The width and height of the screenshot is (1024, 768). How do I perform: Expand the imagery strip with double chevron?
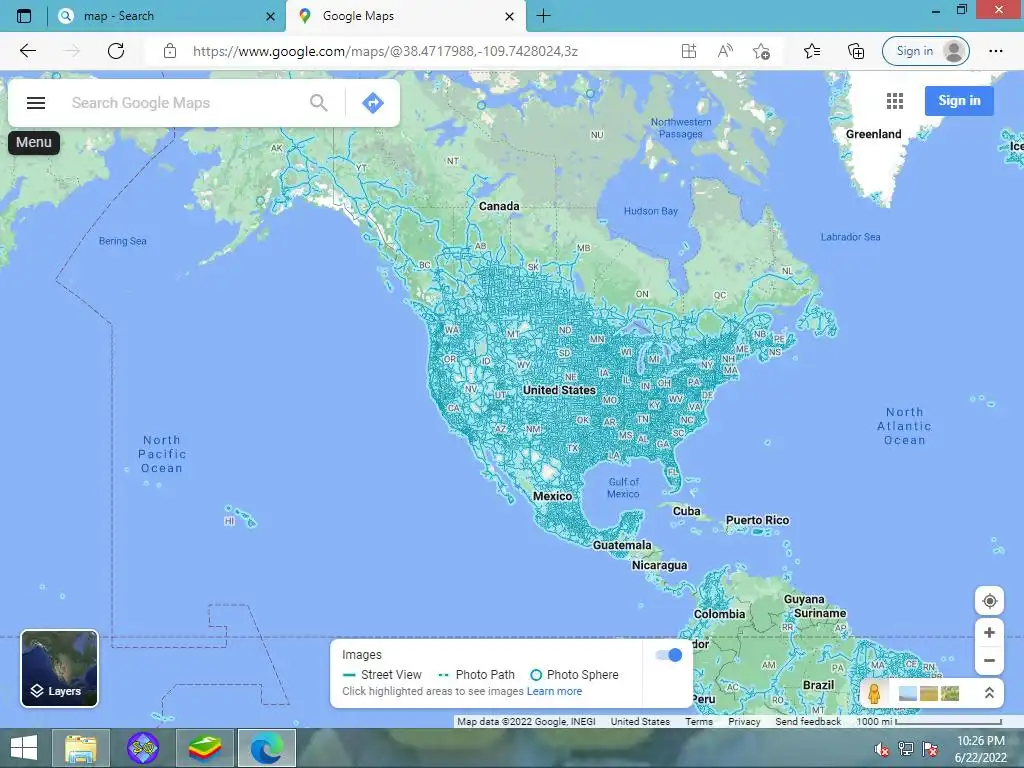coord(989,693)
